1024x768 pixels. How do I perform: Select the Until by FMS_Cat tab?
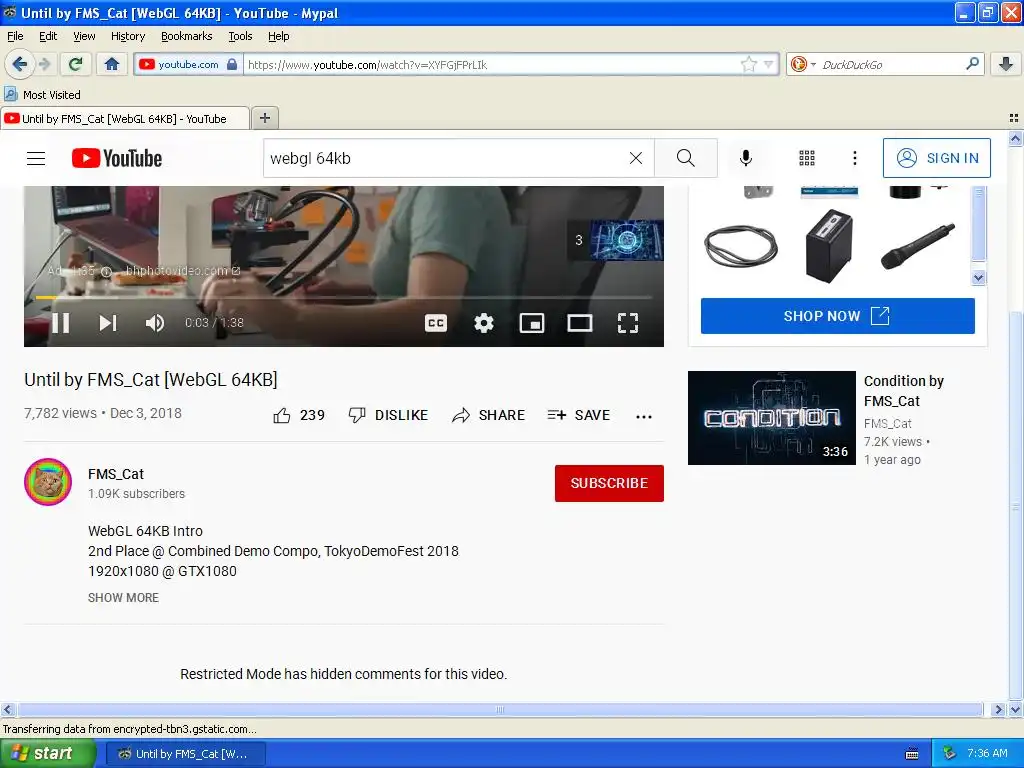125,119
